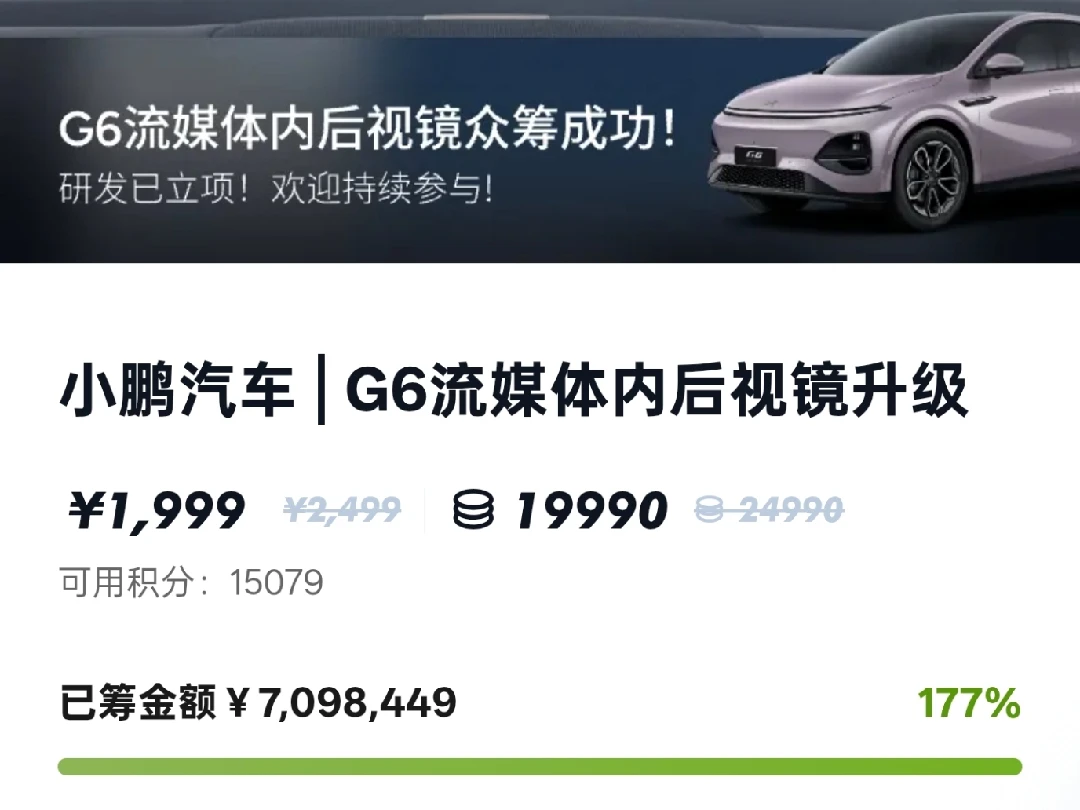Tap the G6 license plate badge on car
1080x810 pixels.
coord(754,155)
